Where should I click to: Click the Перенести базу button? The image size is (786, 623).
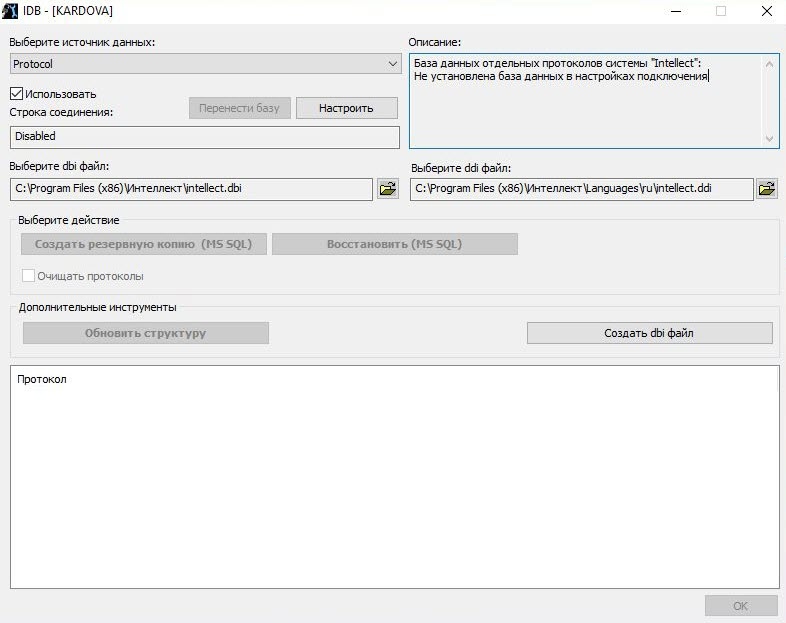pos(240,108)
